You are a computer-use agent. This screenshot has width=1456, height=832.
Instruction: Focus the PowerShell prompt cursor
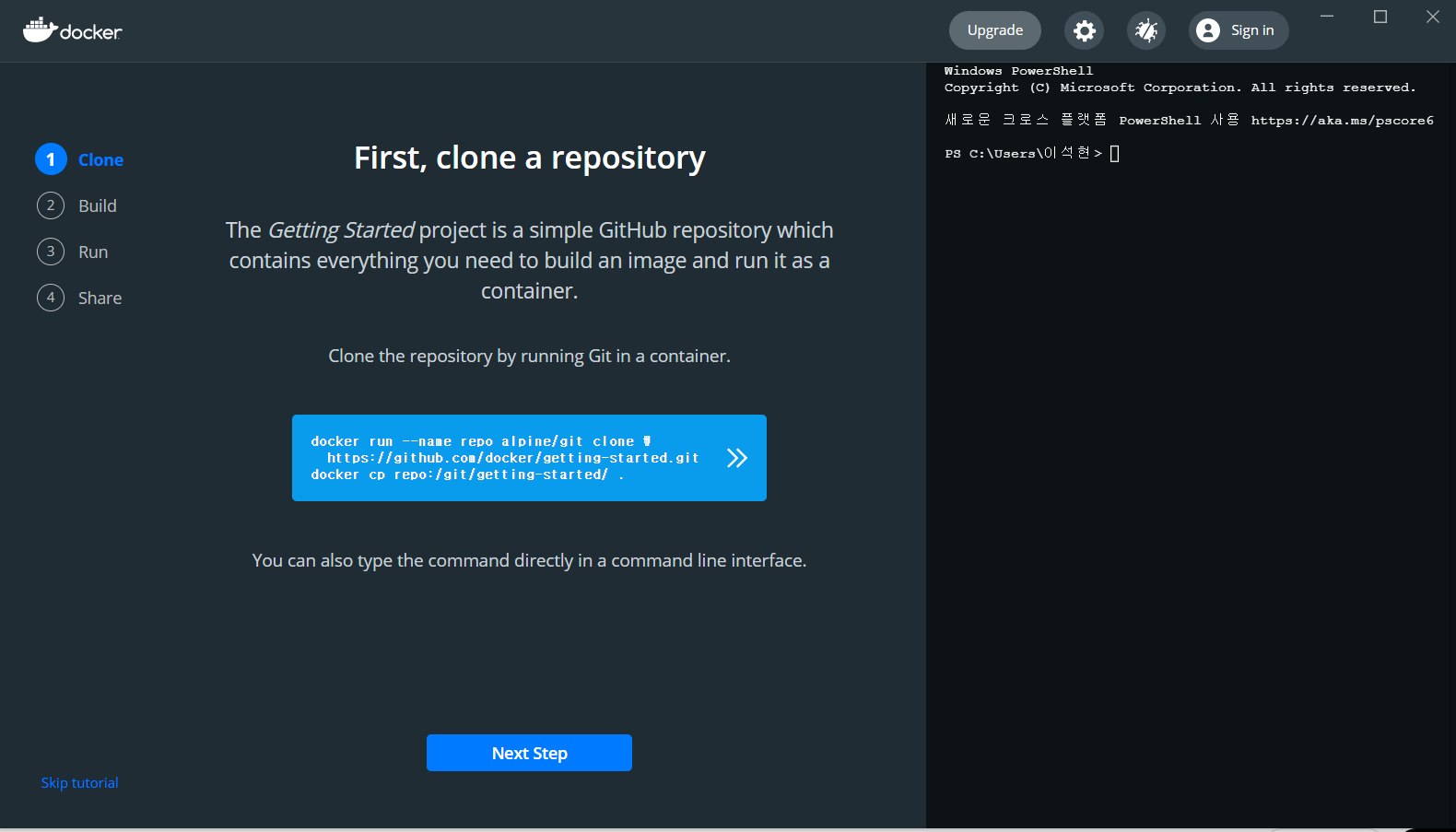click(x=1114, y=154)
